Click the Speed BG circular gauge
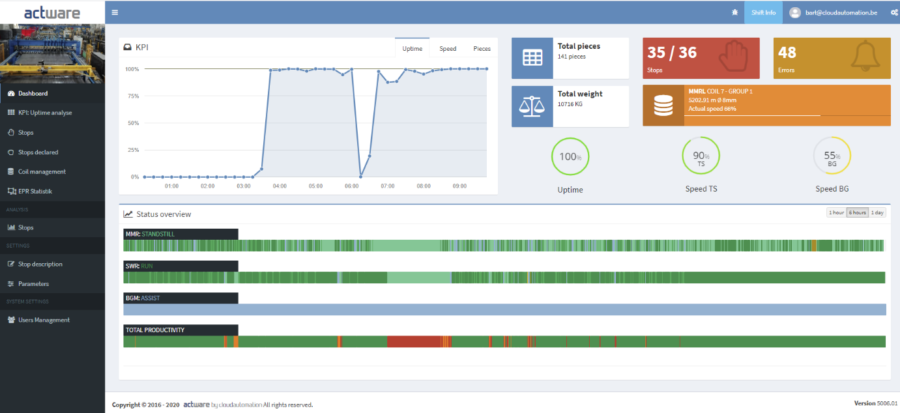Screen dimensions: 900x413 832,156
